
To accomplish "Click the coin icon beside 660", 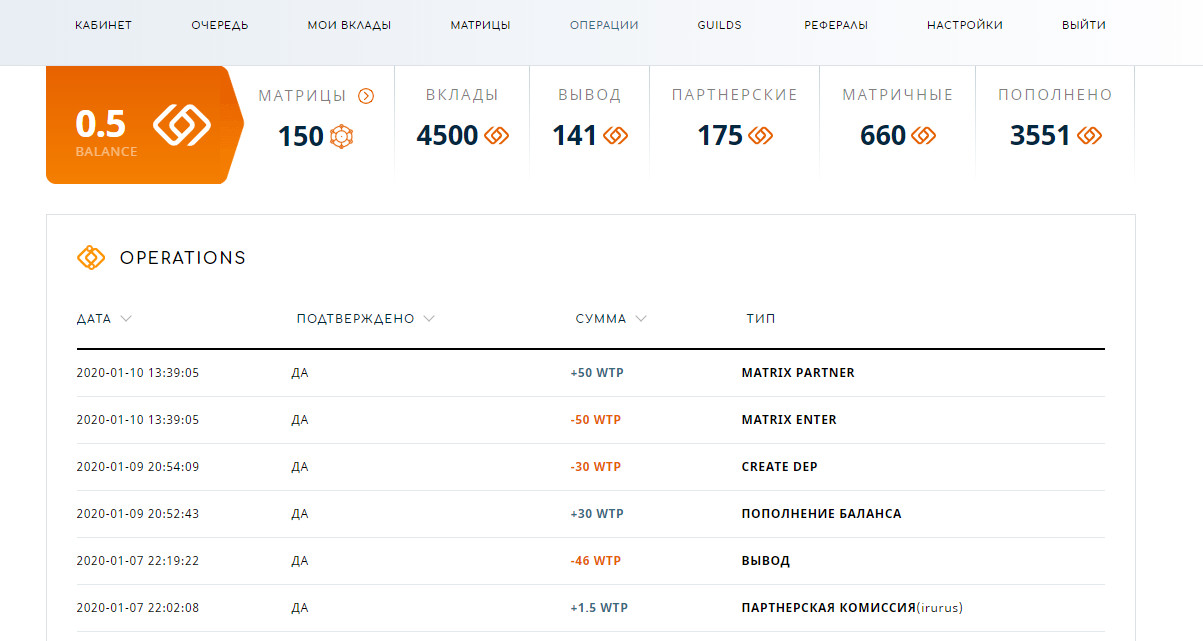I will (x=923, y=135).
